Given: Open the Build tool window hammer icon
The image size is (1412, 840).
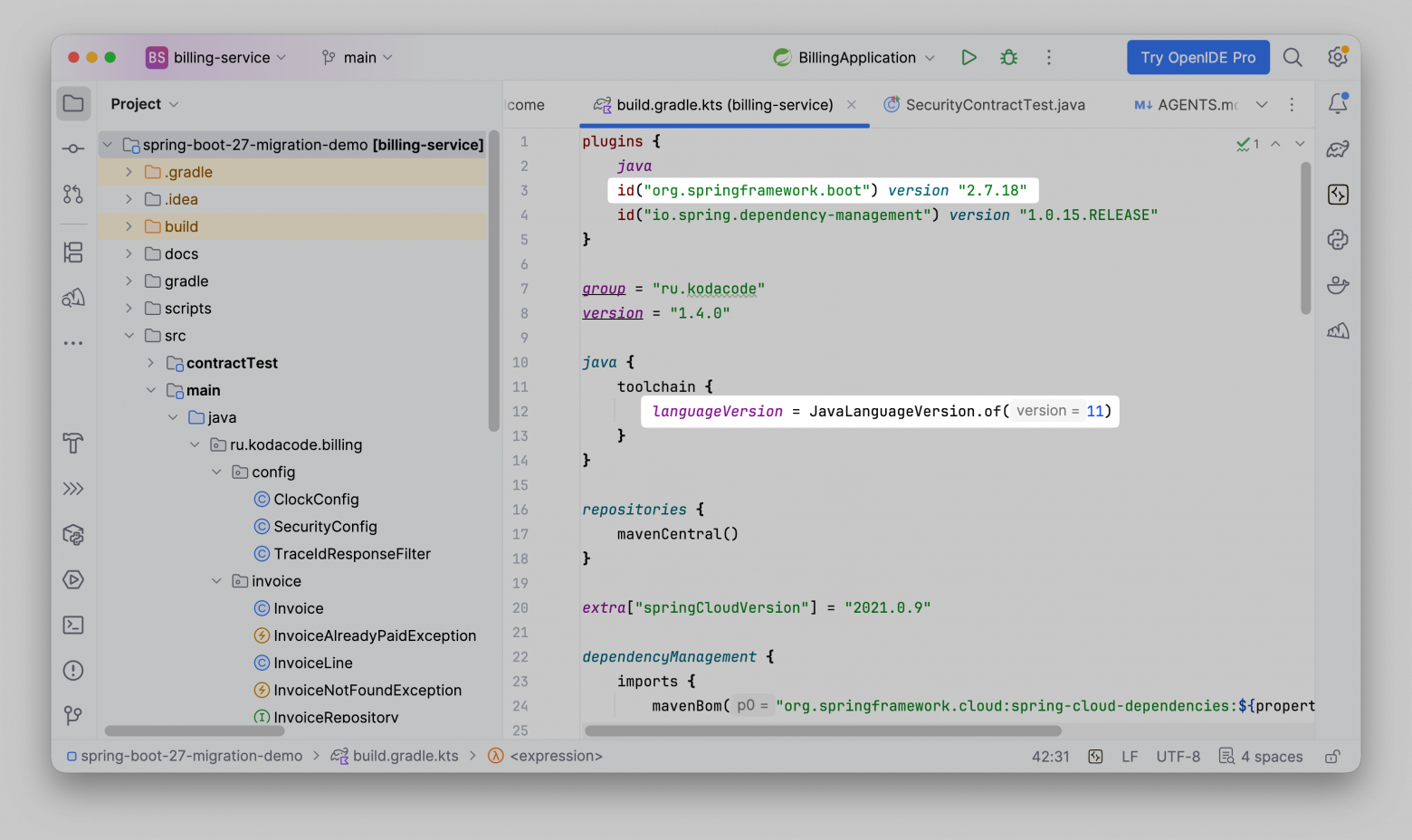Looking at the screenshot, I should click(x=73, y=444).
